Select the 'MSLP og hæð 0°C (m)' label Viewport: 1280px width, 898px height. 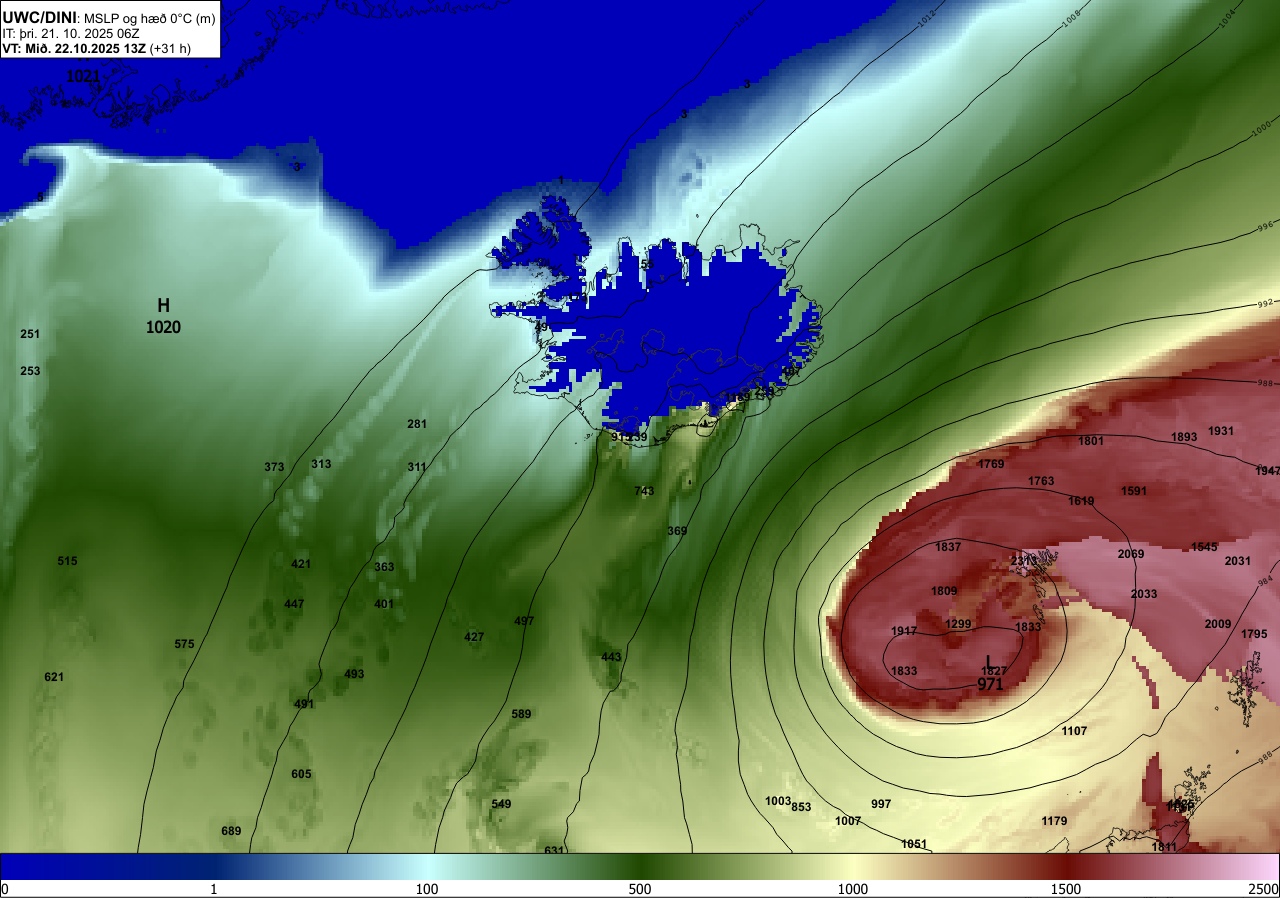coord(151,17)
